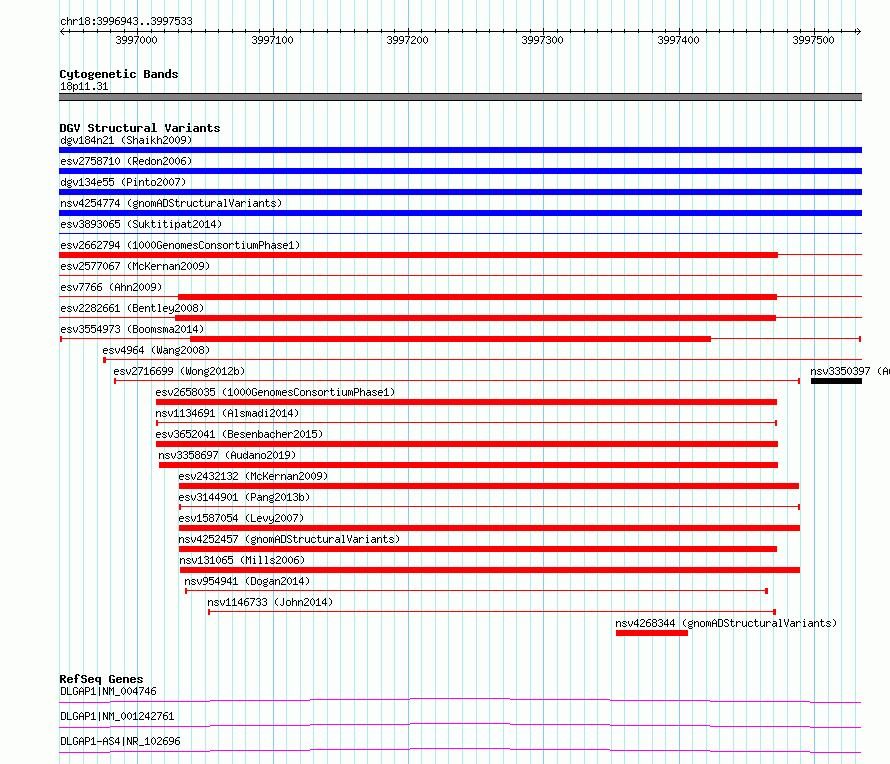Click the short red nsv4268344 variant bar
This screenshot has height=764, width=890.
(652, 633)
